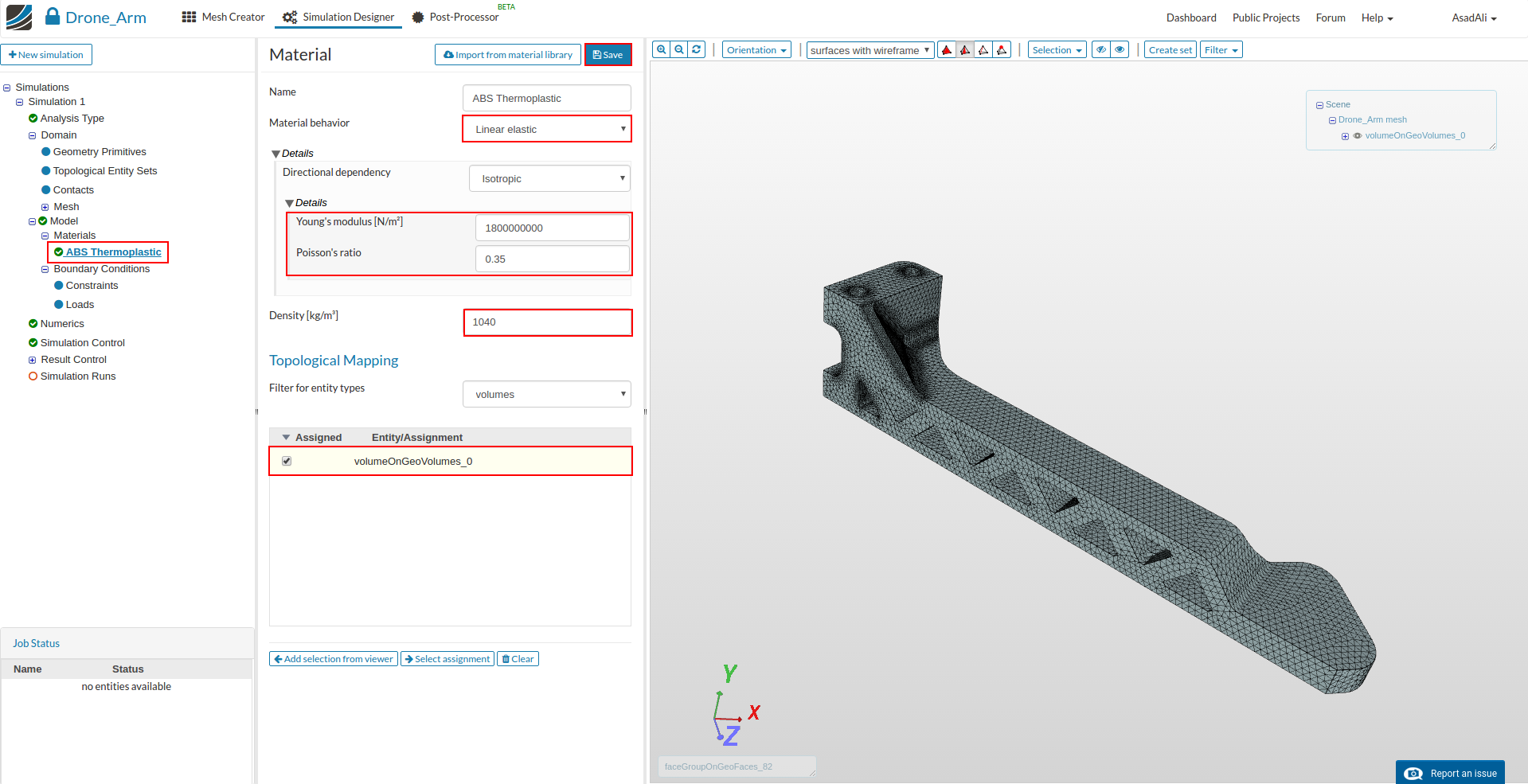This screenshot has width=1528, height=784.
Task: Open the Selection dropdown menu
Action: (x=1057, y=50)
